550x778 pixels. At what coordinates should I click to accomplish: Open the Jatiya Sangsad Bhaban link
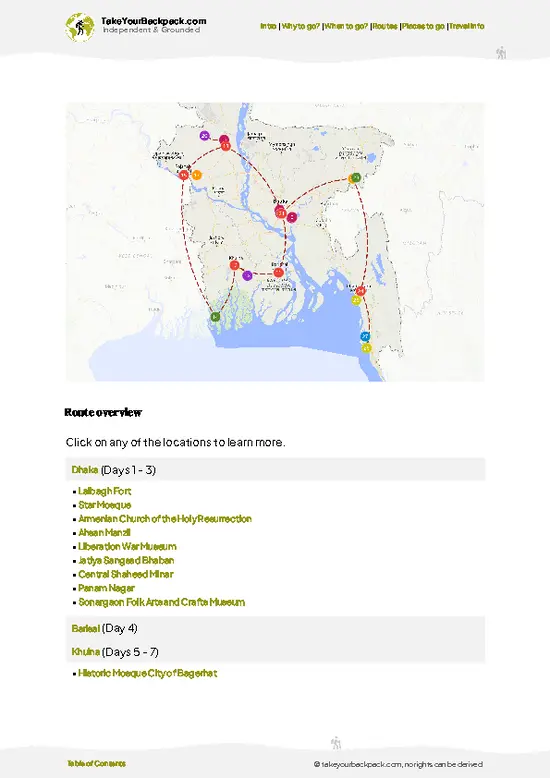click(126, 561)
